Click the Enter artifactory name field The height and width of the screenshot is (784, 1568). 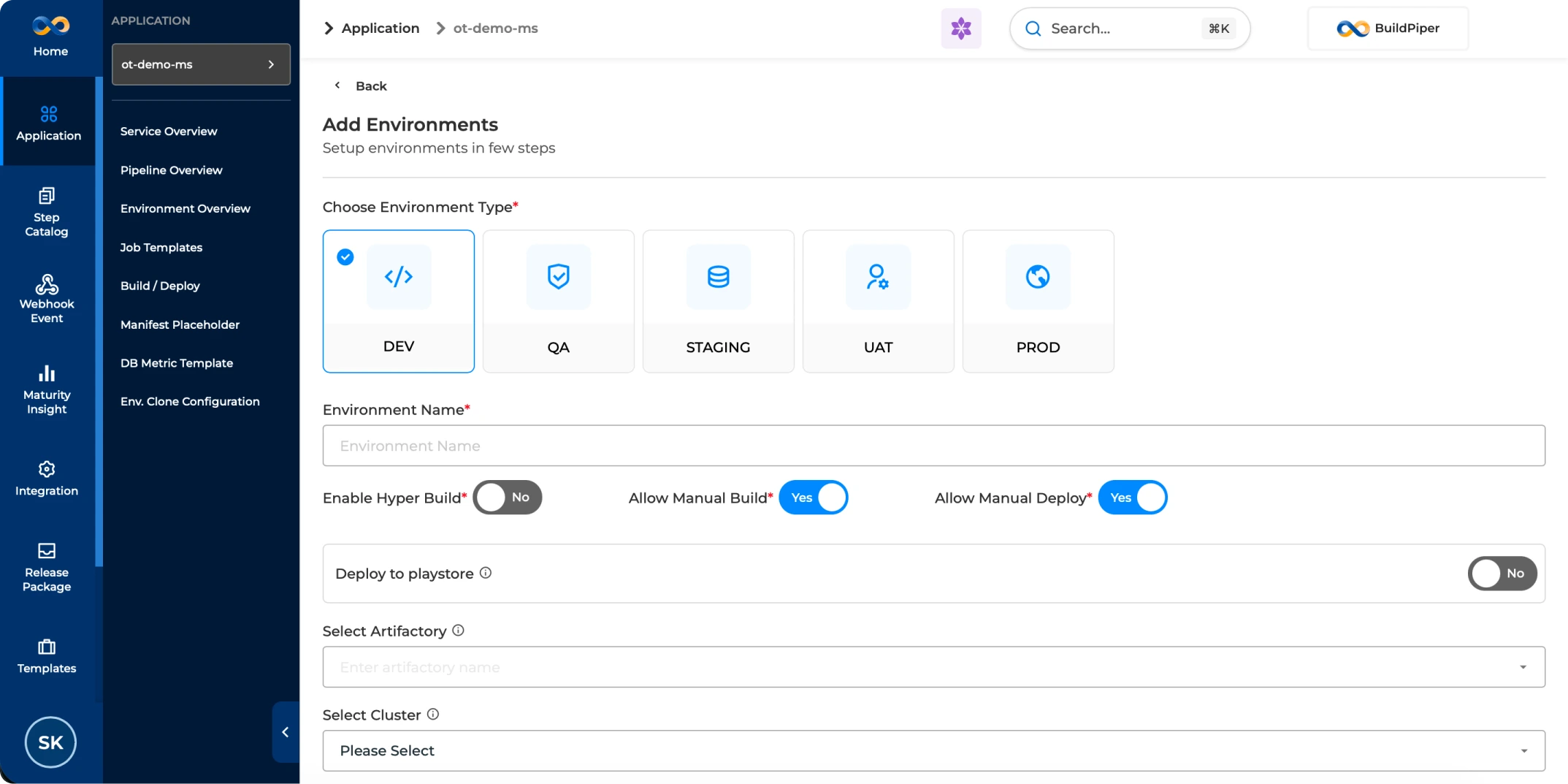[x=934, y=667]
